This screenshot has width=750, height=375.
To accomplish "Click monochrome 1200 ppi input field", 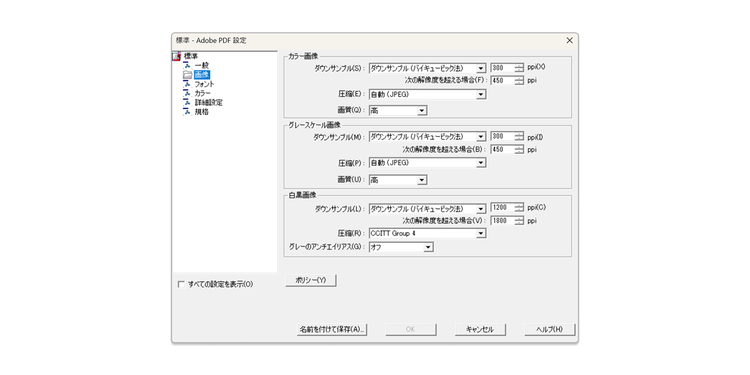I will pos(503,208).
